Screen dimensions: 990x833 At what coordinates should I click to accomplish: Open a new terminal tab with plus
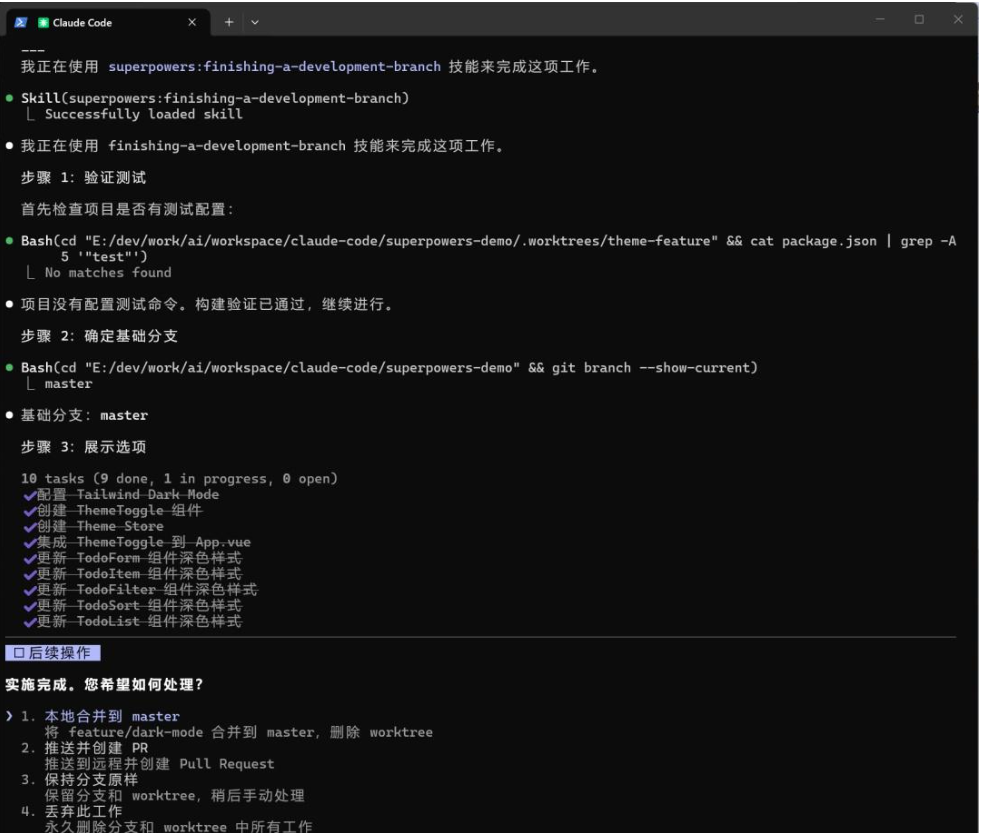229,22
